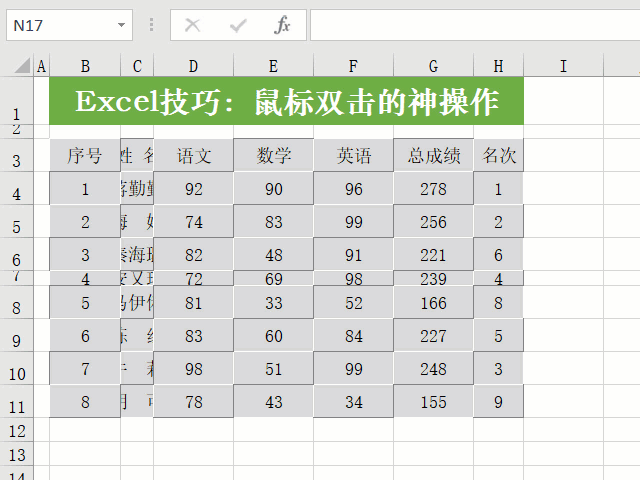640x480 pixels.
Task: Click the Select All corner triangle
Action: (22, 66)
